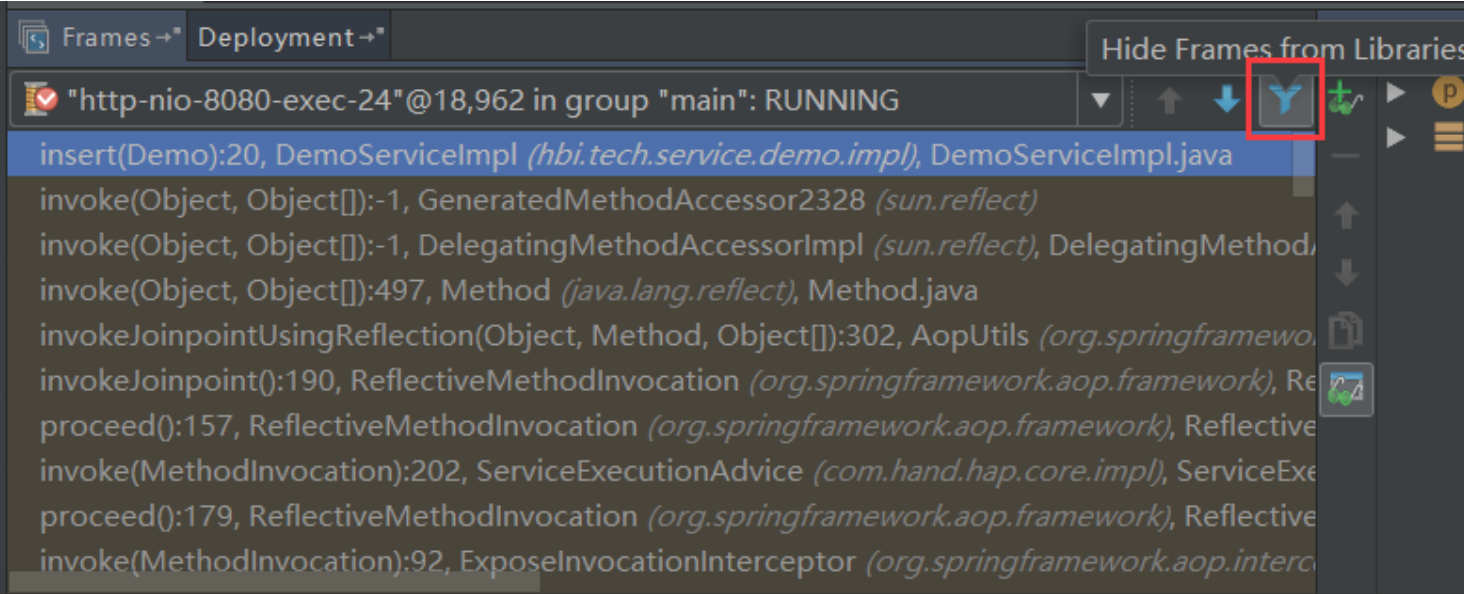1464x594 pixels.
Task: Open the thread selector dropdown arrow
Action: tap(1100, 100)
